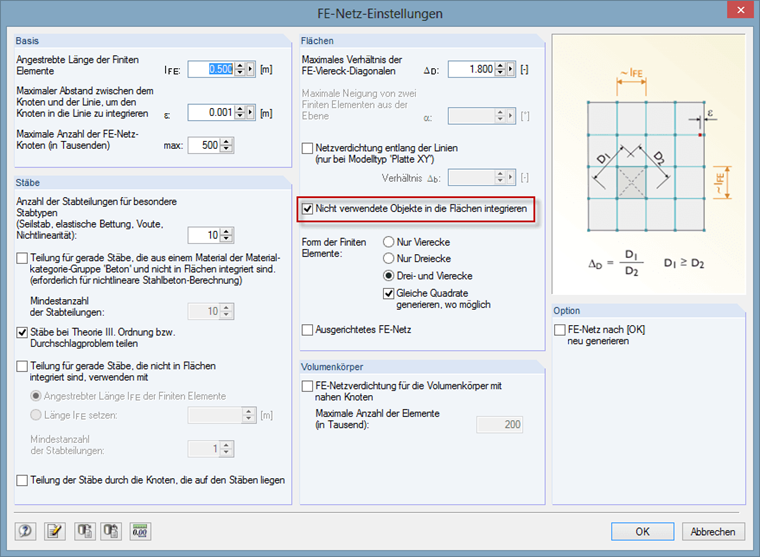Click the ΔD field with 1.800
The height and width of the screenshot is (557, 760).
pyautogui.click(x=472, y=69)
